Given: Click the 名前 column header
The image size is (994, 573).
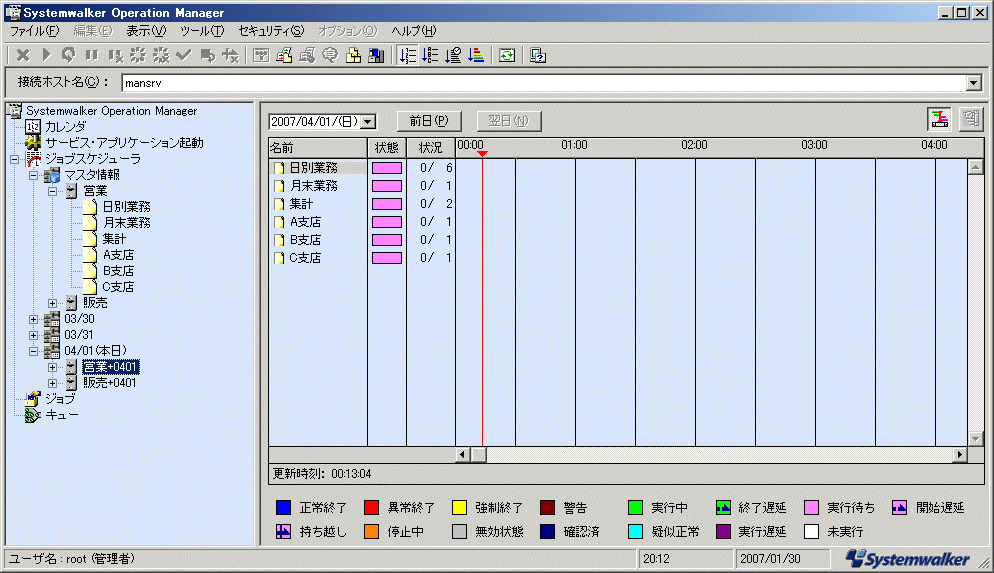Looking at the screenshot, I should (x=318, y=148).
